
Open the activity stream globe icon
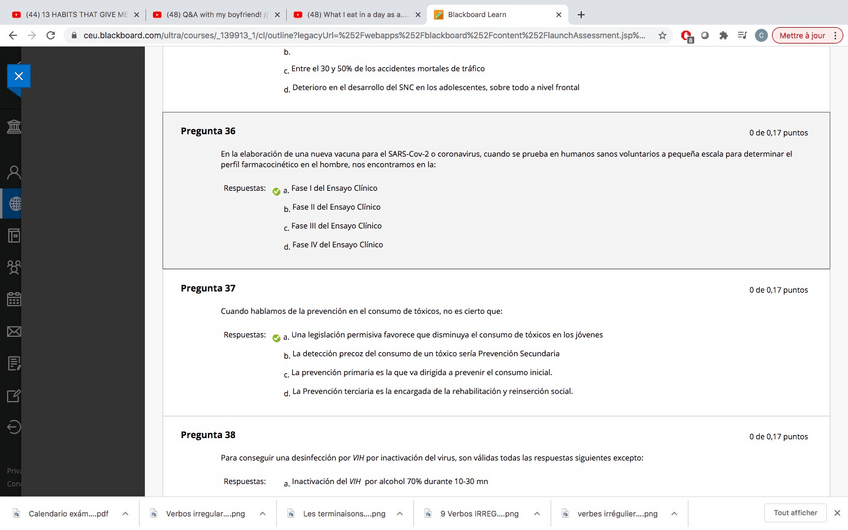tap(15, 204)
